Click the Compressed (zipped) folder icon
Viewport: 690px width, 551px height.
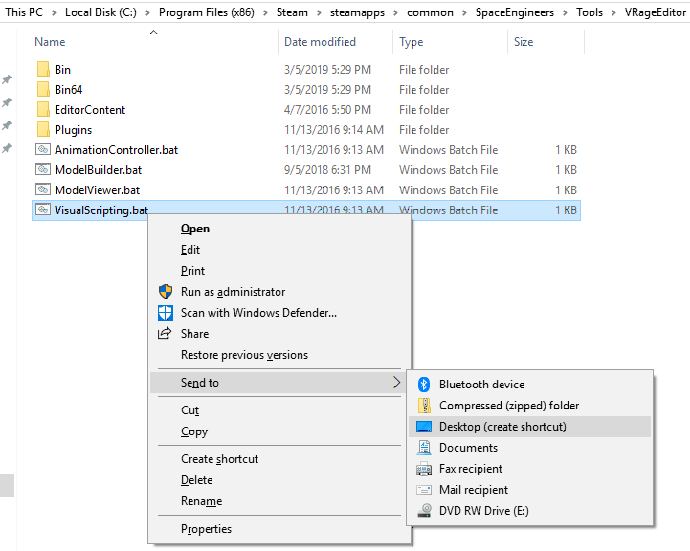point(423,405)
